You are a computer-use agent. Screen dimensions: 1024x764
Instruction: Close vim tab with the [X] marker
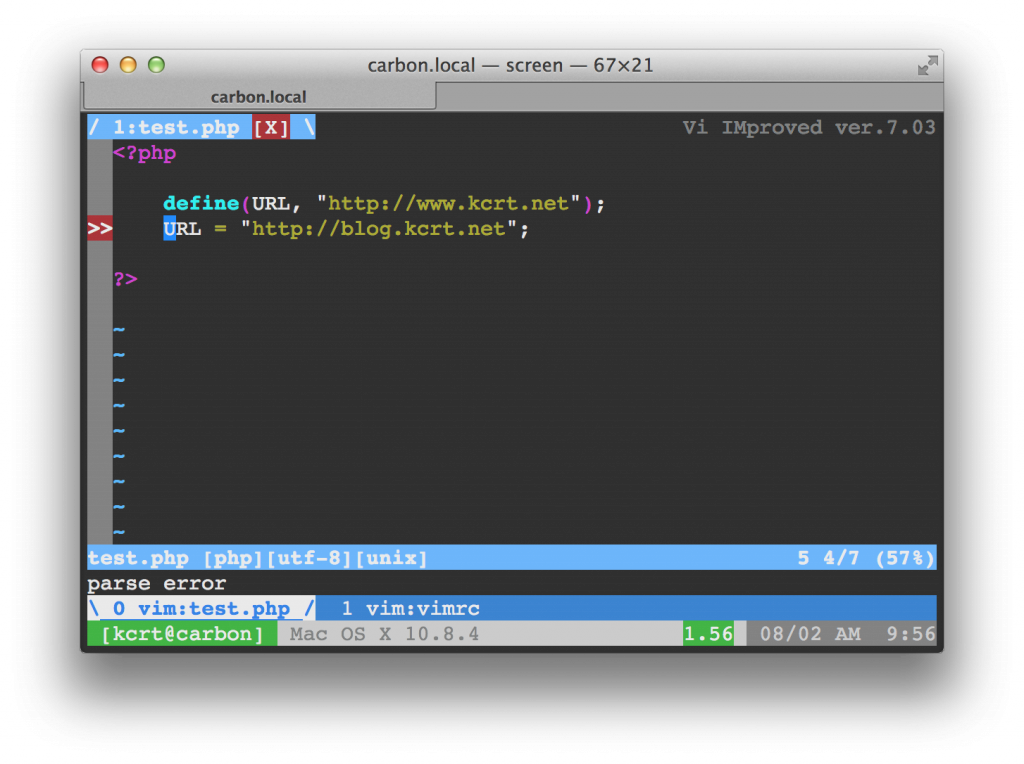point(271,127)
